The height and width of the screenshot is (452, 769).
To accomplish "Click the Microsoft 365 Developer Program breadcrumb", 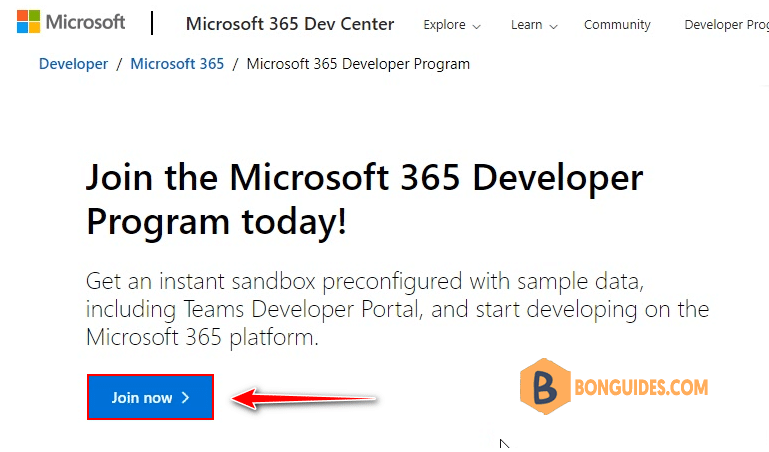I will point(358,64).
